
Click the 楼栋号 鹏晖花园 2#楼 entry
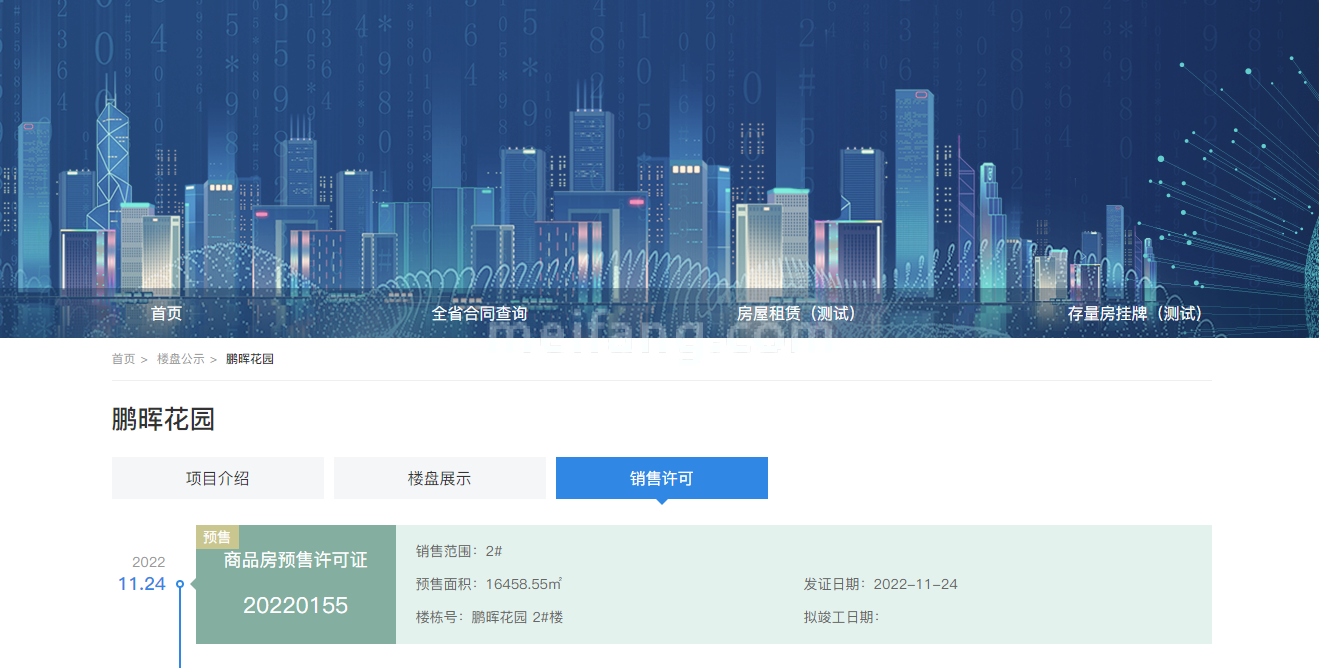[x=489, y=617]
